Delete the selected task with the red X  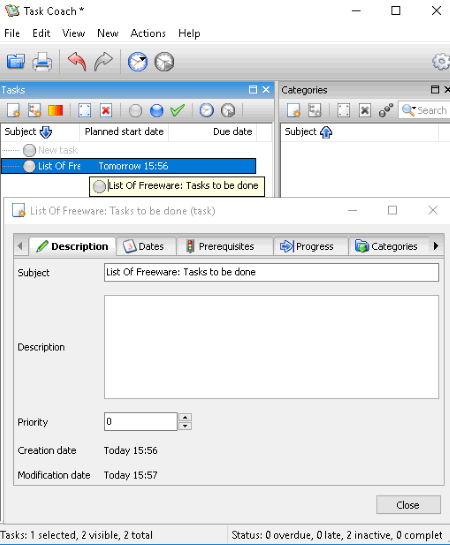[106, 111]
